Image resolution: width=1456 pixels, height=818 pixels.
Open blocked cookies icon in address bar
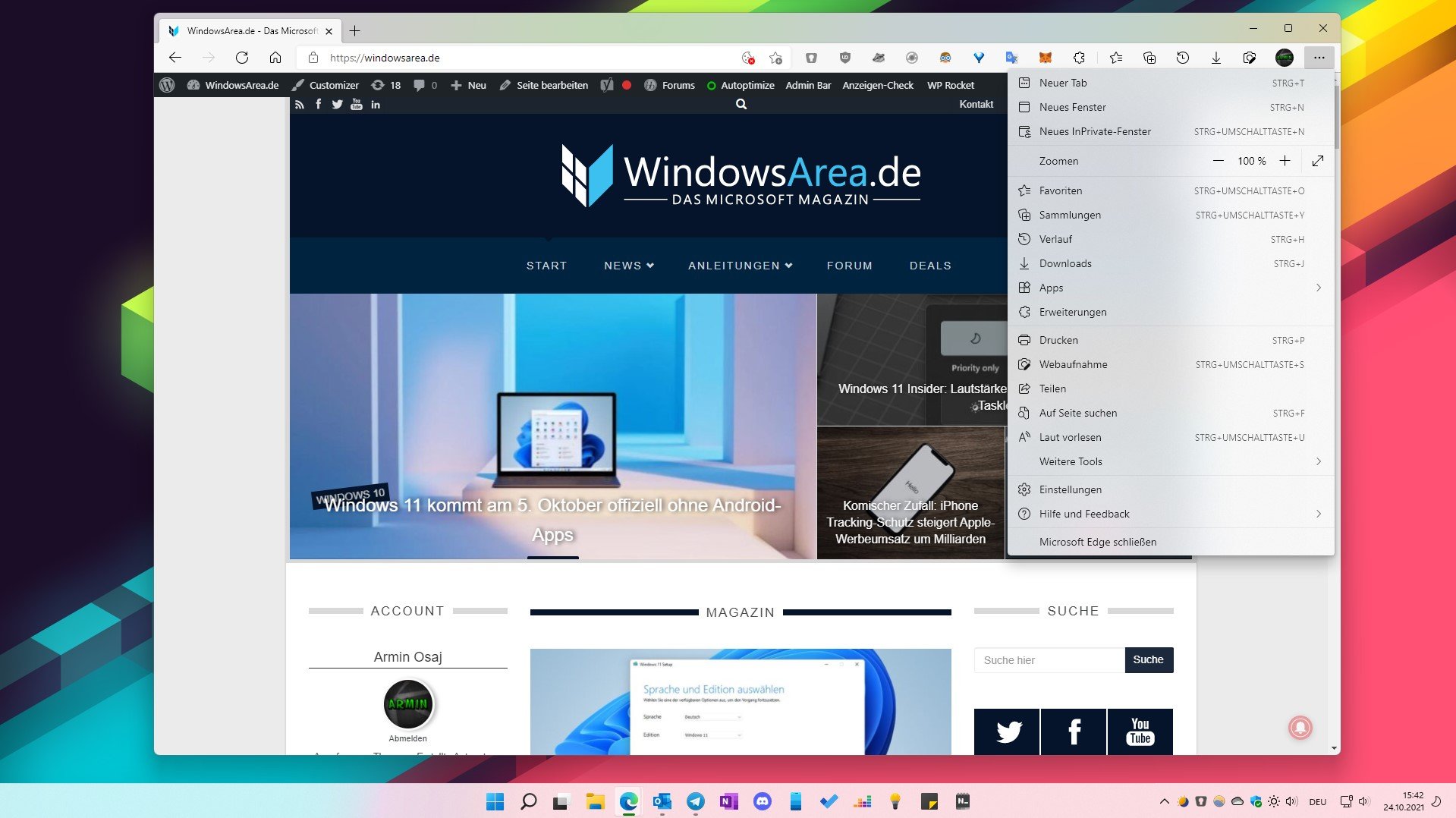[748, 58]
